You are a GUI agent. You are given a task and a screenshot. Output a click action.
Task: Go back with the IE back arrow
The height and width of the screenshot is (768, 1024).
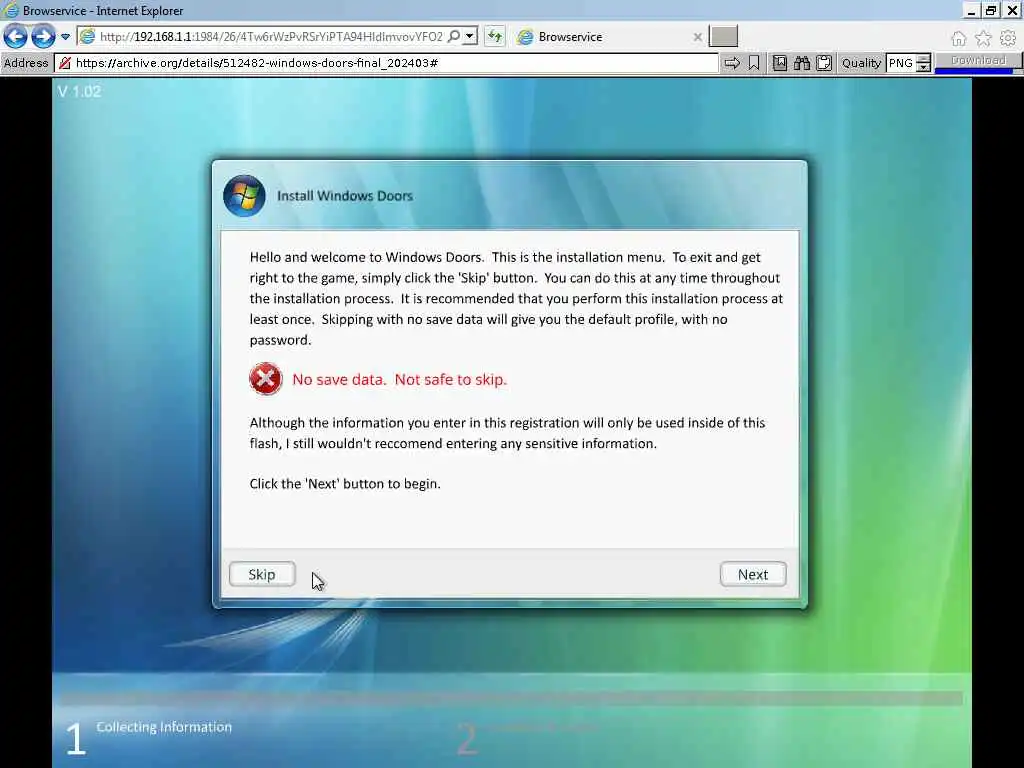pyautogui.click(x=15, y=37)
